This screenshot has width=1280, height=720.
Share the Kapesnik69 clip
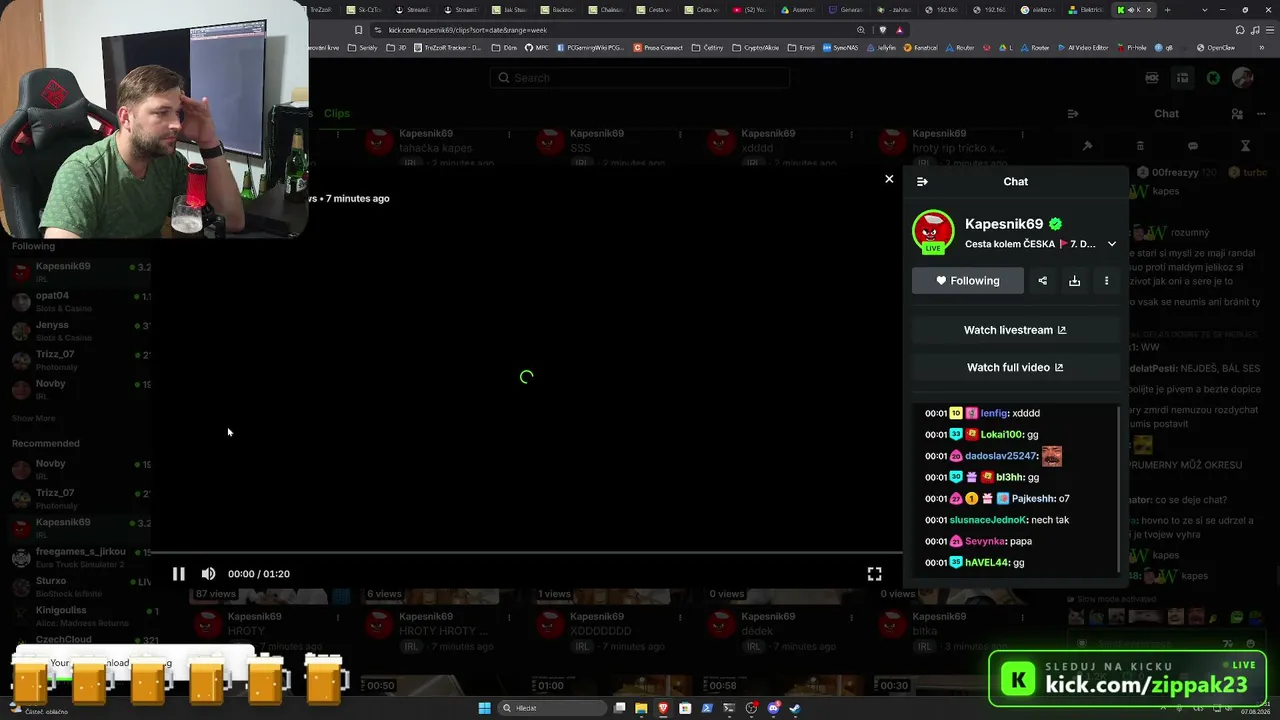point(1042,281)
